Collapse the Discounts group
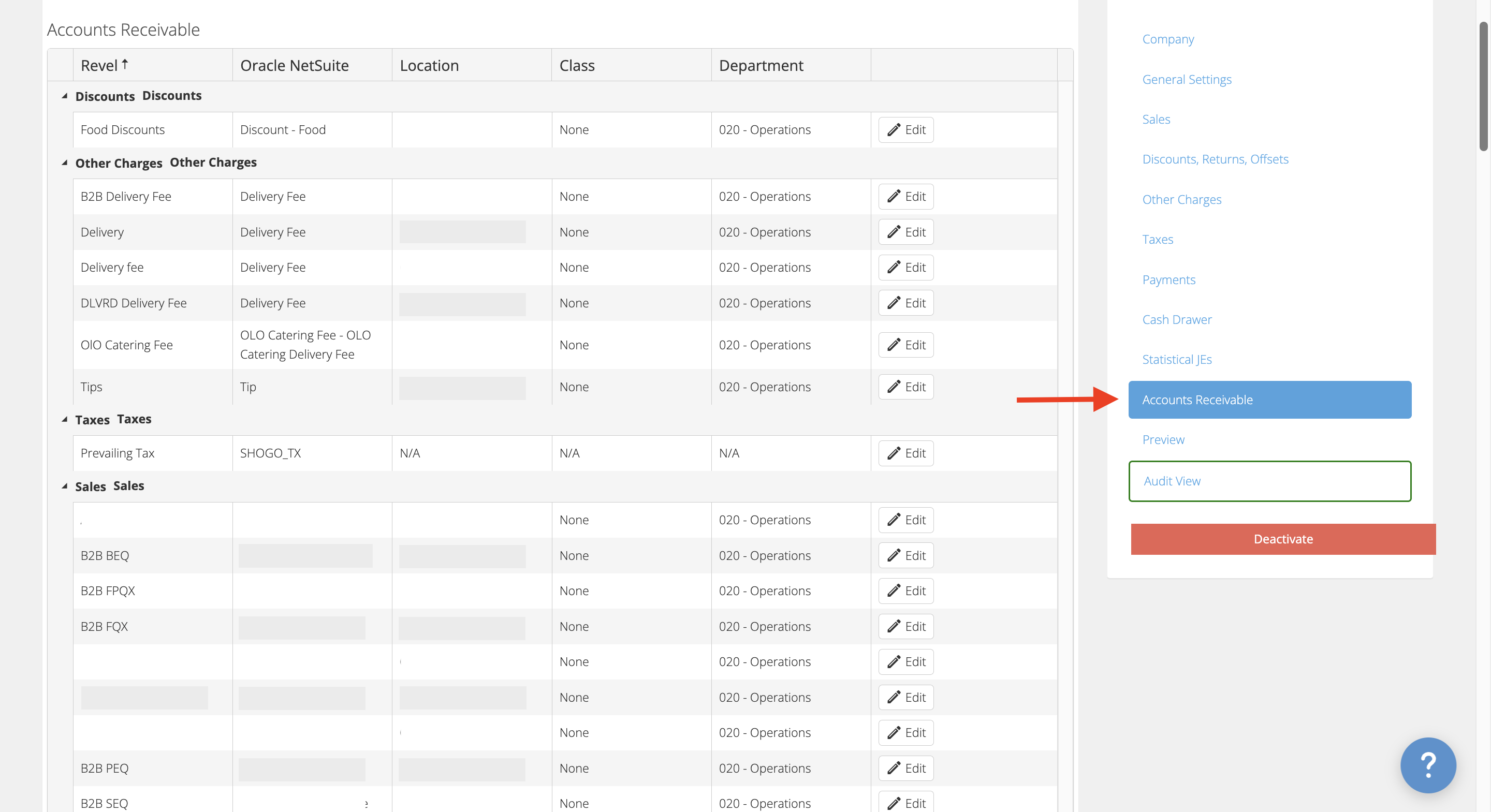This screenshot has width=1491, height=812. coord(64,96)
